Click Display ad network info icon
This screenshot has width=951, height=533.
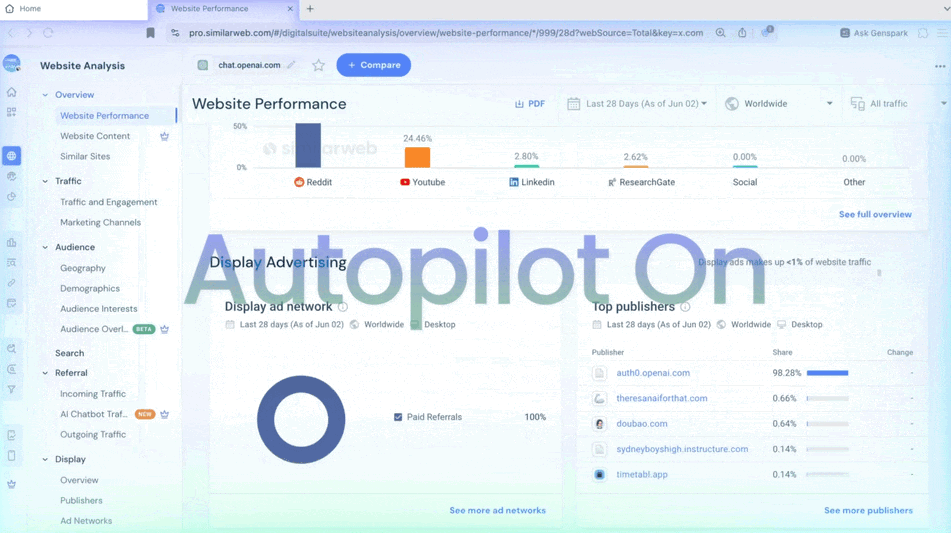[343, 307]
